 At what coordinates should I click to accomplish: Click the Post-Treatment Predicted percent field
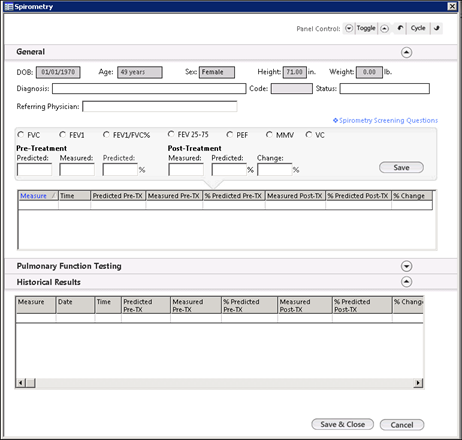(x=229, y=169)
